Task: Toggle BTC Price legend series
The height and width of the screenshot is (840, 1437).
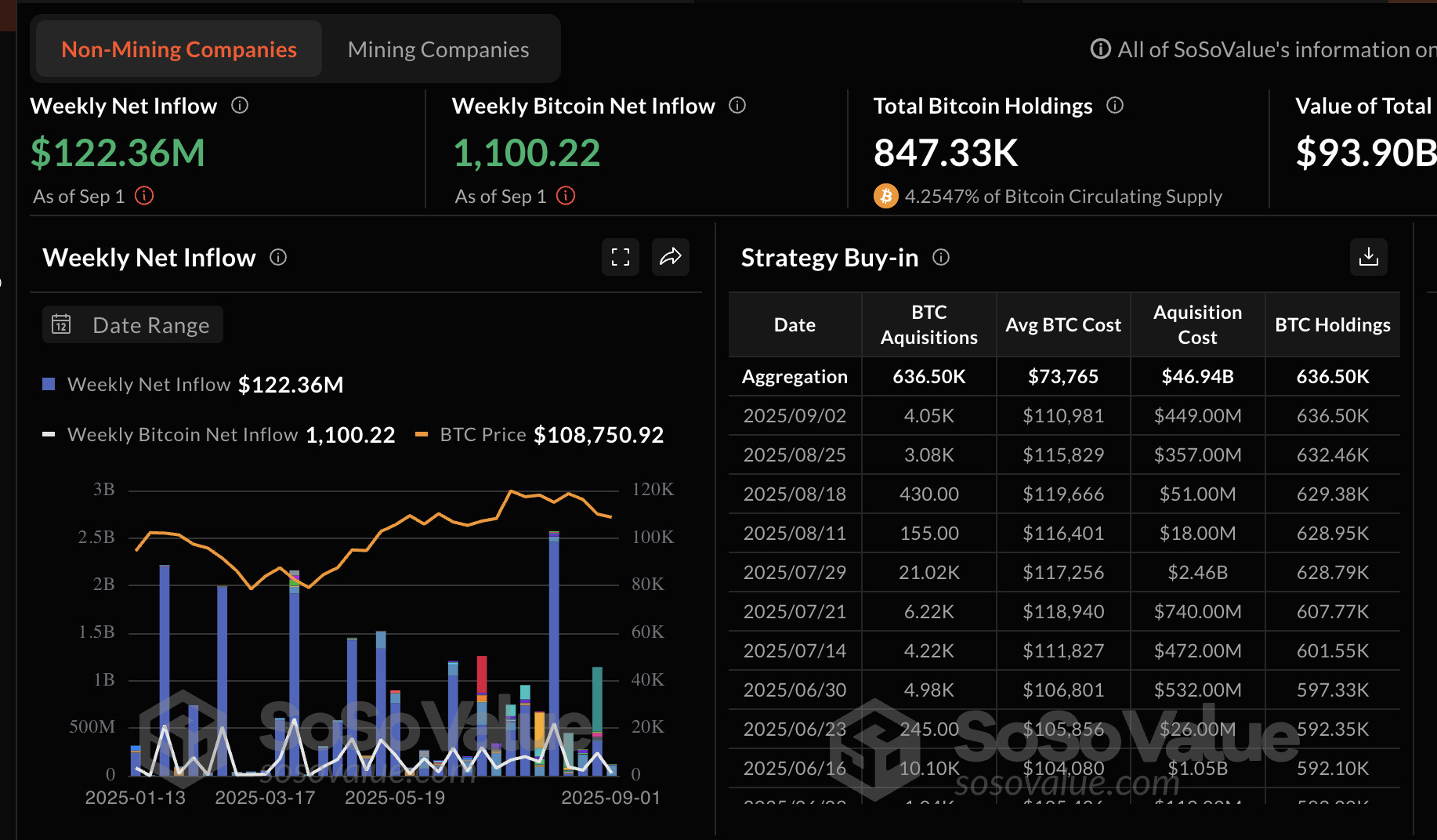Action: pyautogui.click(x=482, y=435)
